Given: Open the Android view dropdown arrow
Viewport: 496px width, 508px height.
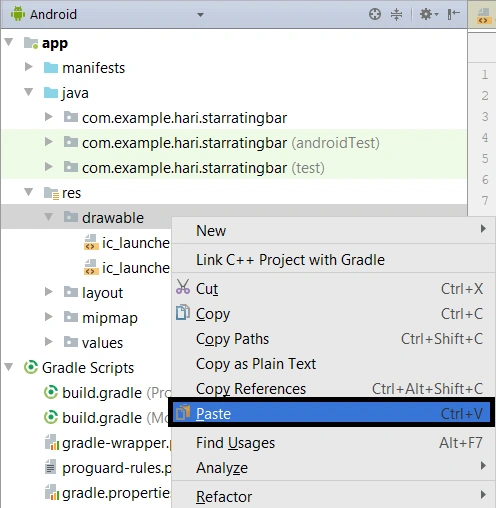Looking at the screenshot, I should click(200, 15).
